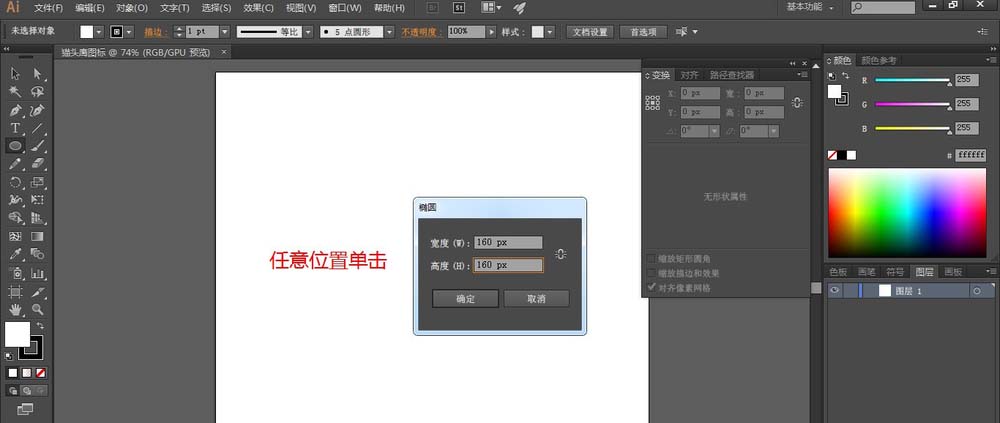Select the Pencil tool
Viewport: 1000px width, 423px height.
click(15, 164)
